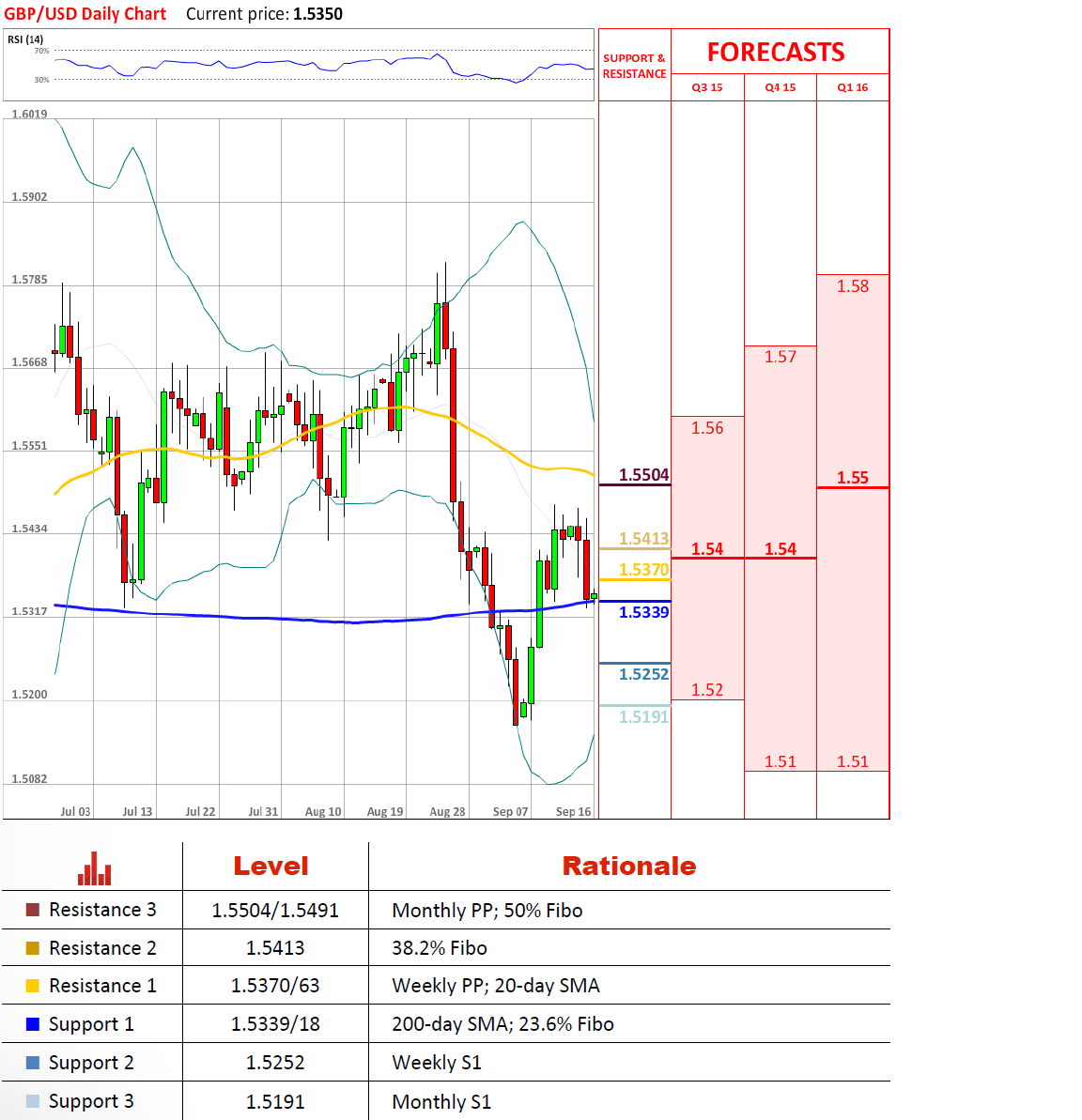Select the Resistance 2 row label
Image resolution: width=1082 pixels, height=1120 pixels.
click(102, 948)
